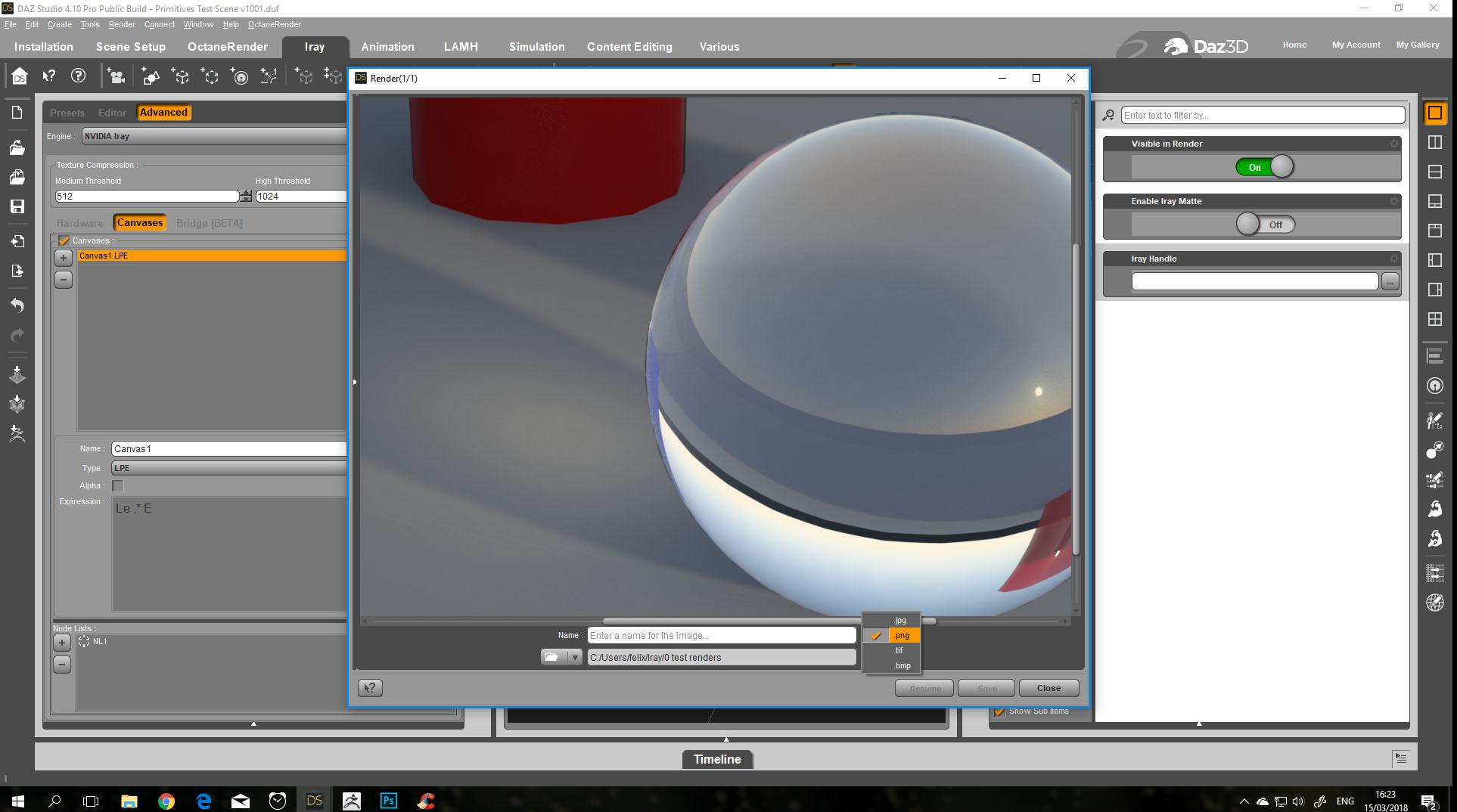Create a new camera from toolbar
The image size is (1457, 812).
(x=116, y=76)
